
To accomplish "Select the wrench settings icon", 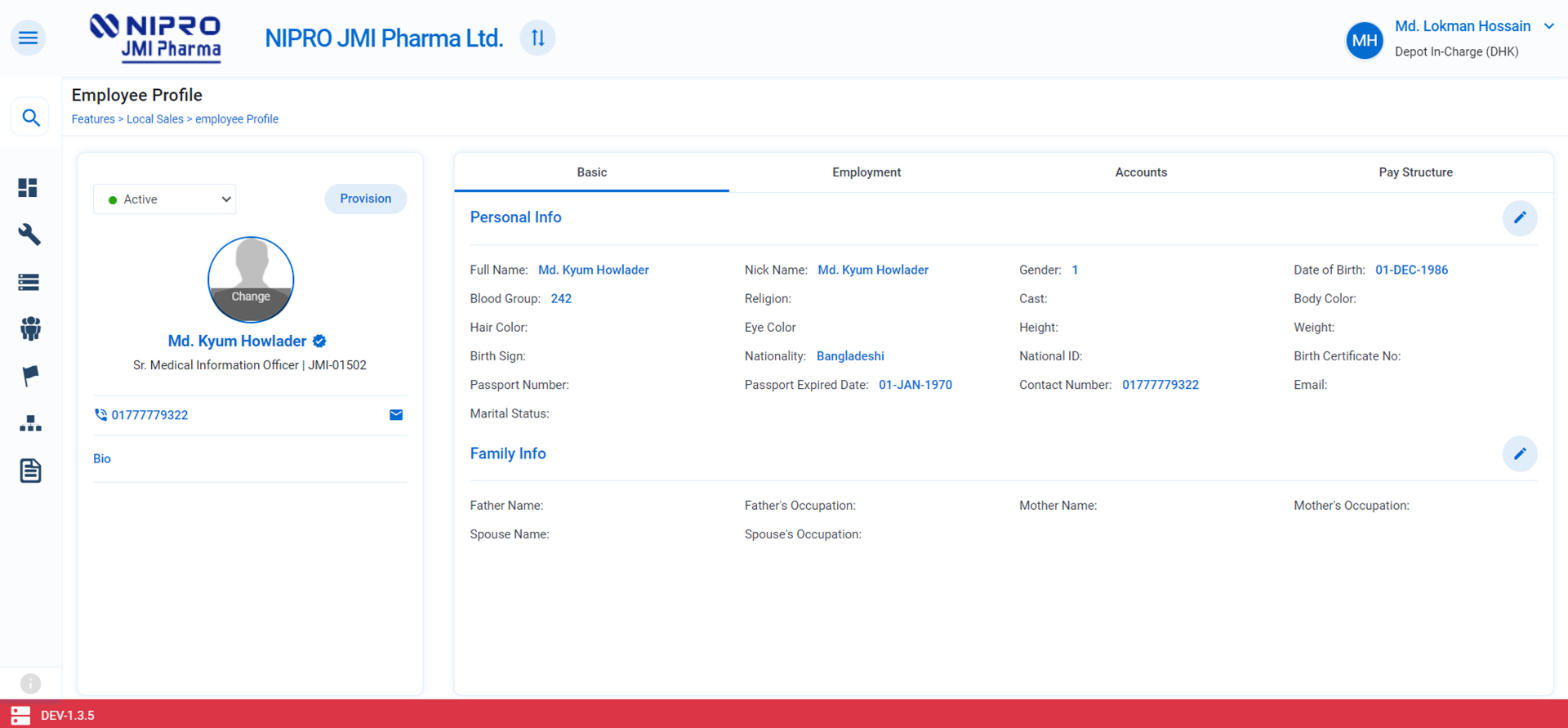I will 29,235.
